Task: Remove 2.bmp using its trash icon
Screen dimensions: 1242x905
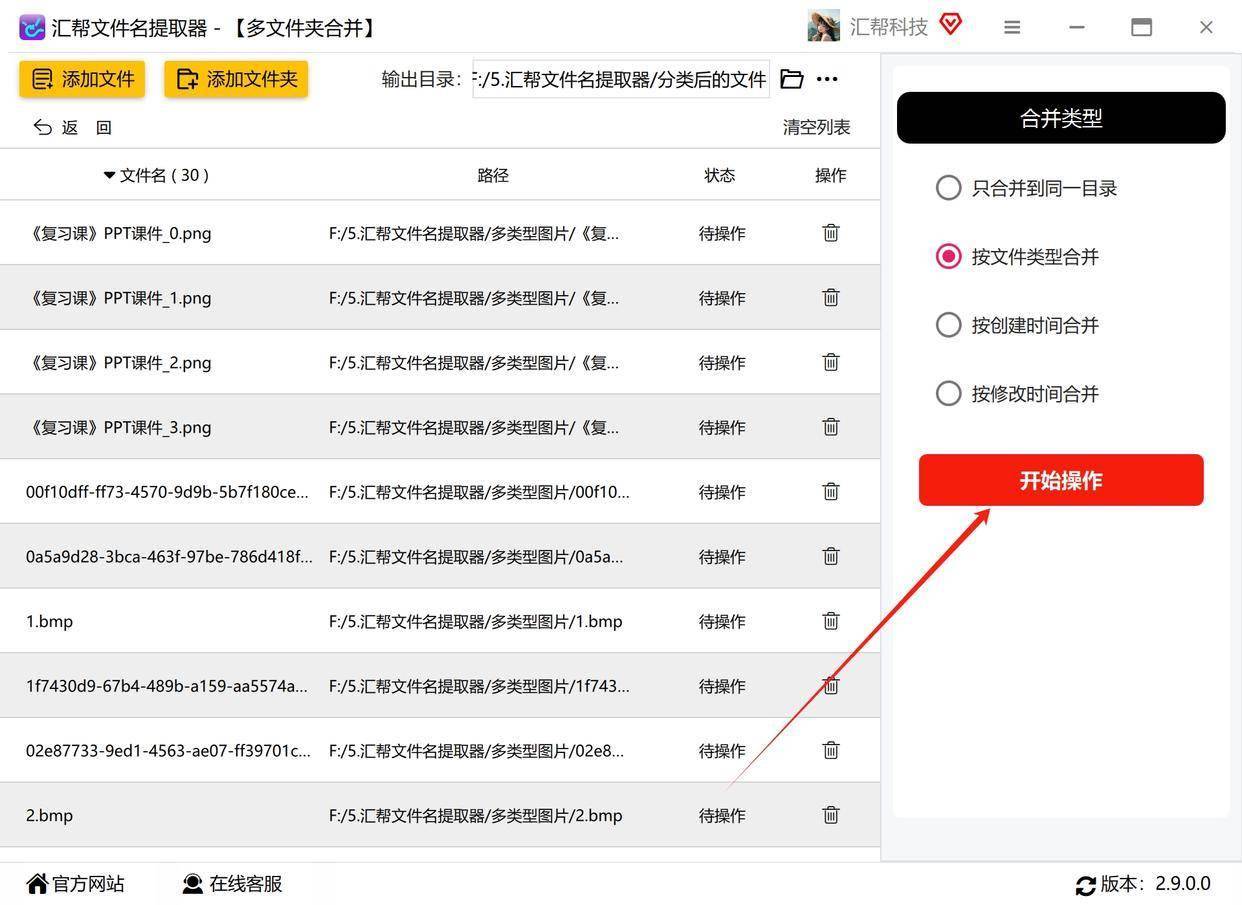Action: pyautogui.click(x=831, y=815)
